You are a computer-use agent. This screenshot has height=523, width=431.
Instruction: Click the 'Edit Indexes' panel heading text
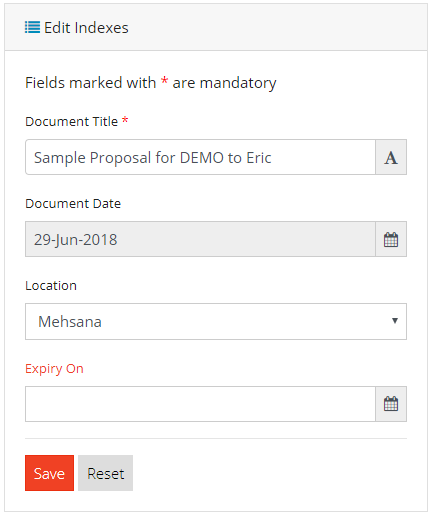pos(86,28)
